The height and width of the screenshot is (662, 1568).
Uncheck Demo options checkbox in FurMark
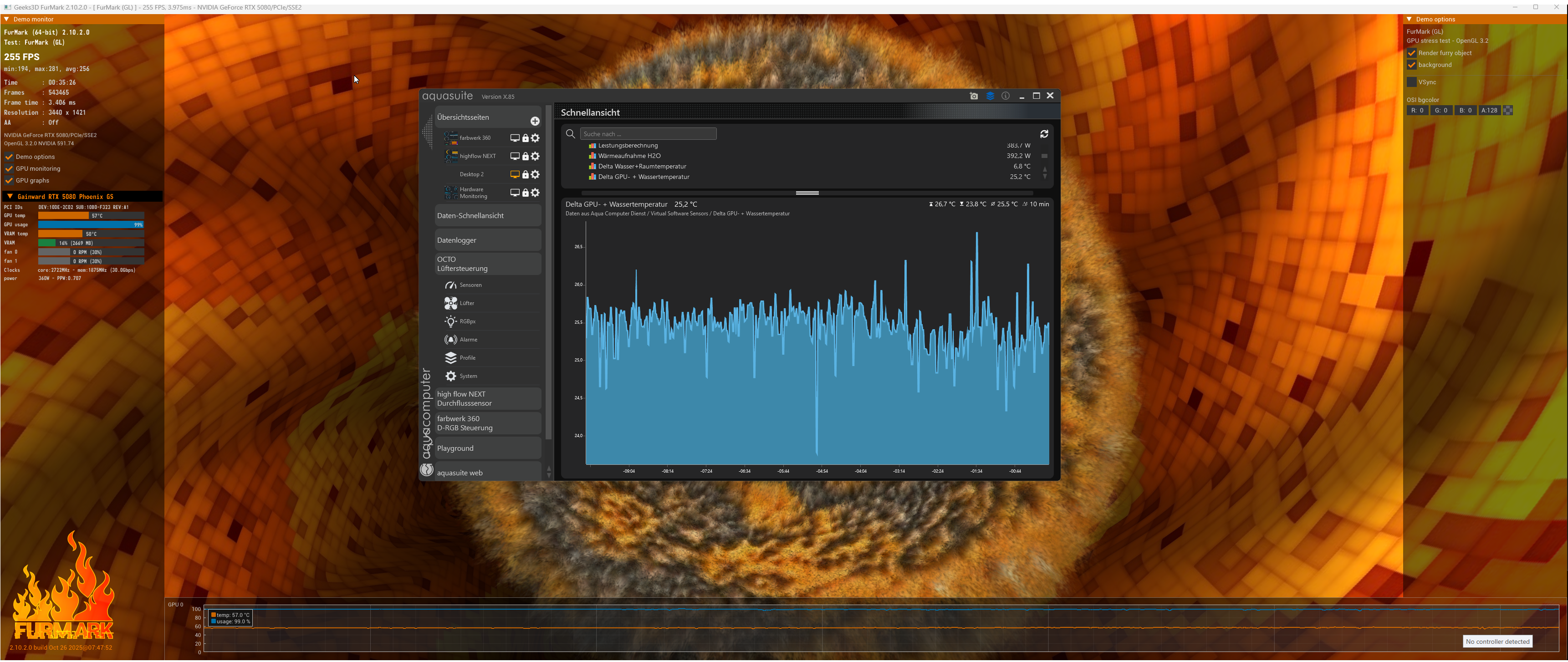(9, 157)
